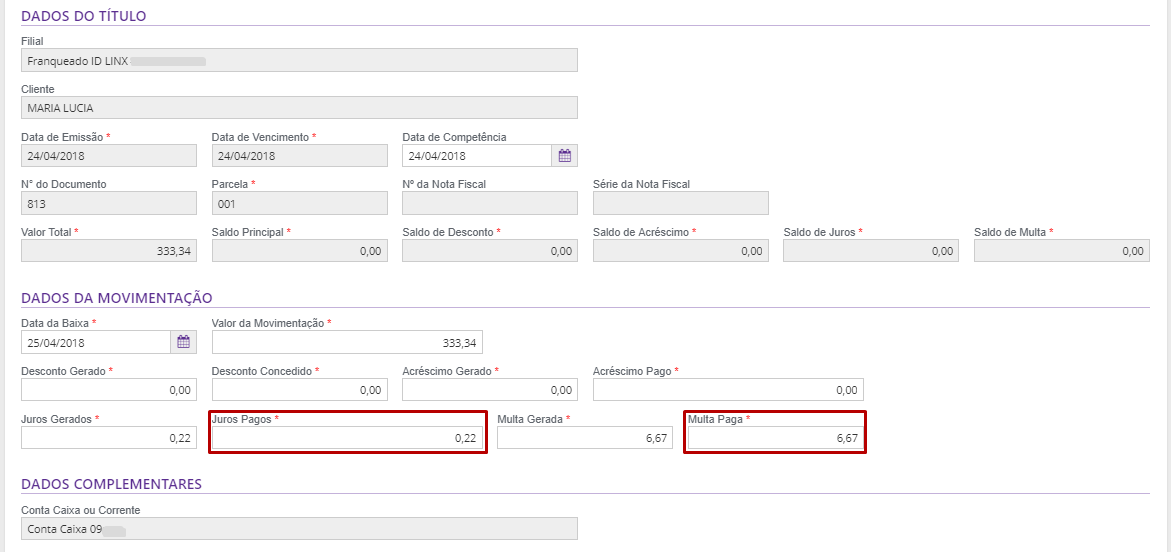Select the Nº da Nota Fiscal field
Viewport: 1171px width, 552px height.
(489, 203)
